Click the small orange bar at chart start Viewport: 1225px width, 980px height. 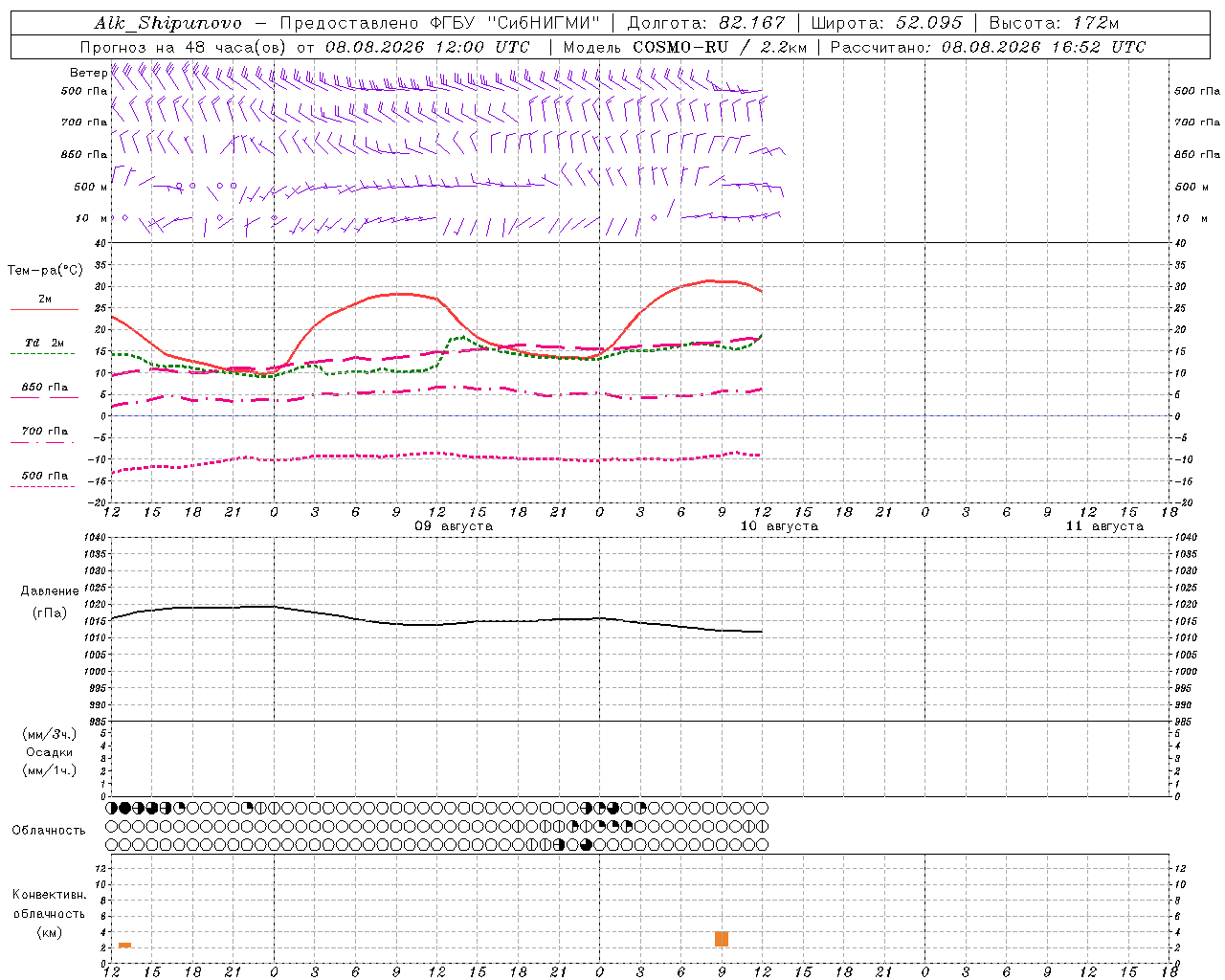(x=124, y=945)
